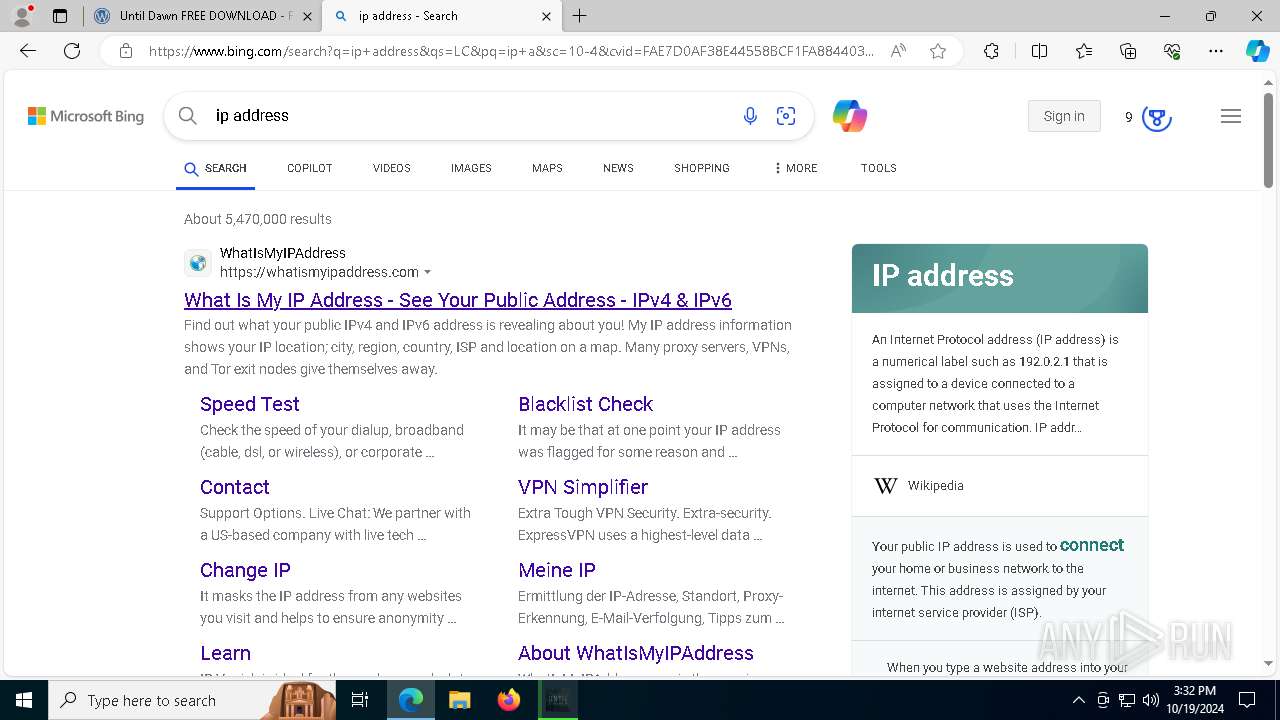Image resolution: width=1280 pixels, height=720 pixels.
Task: Search using the microphone voice icon
Action: 750,116
